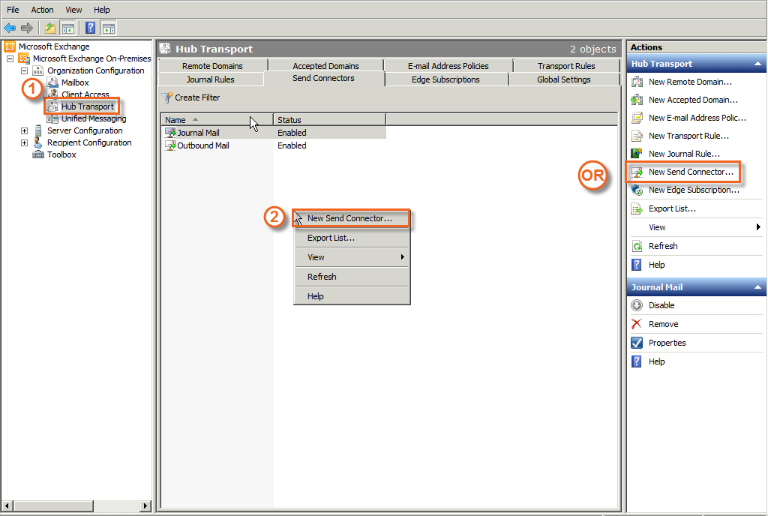Click Disable for Journal Mail
The width and height of the screenshot is (768, 516).
coord(661,305)
